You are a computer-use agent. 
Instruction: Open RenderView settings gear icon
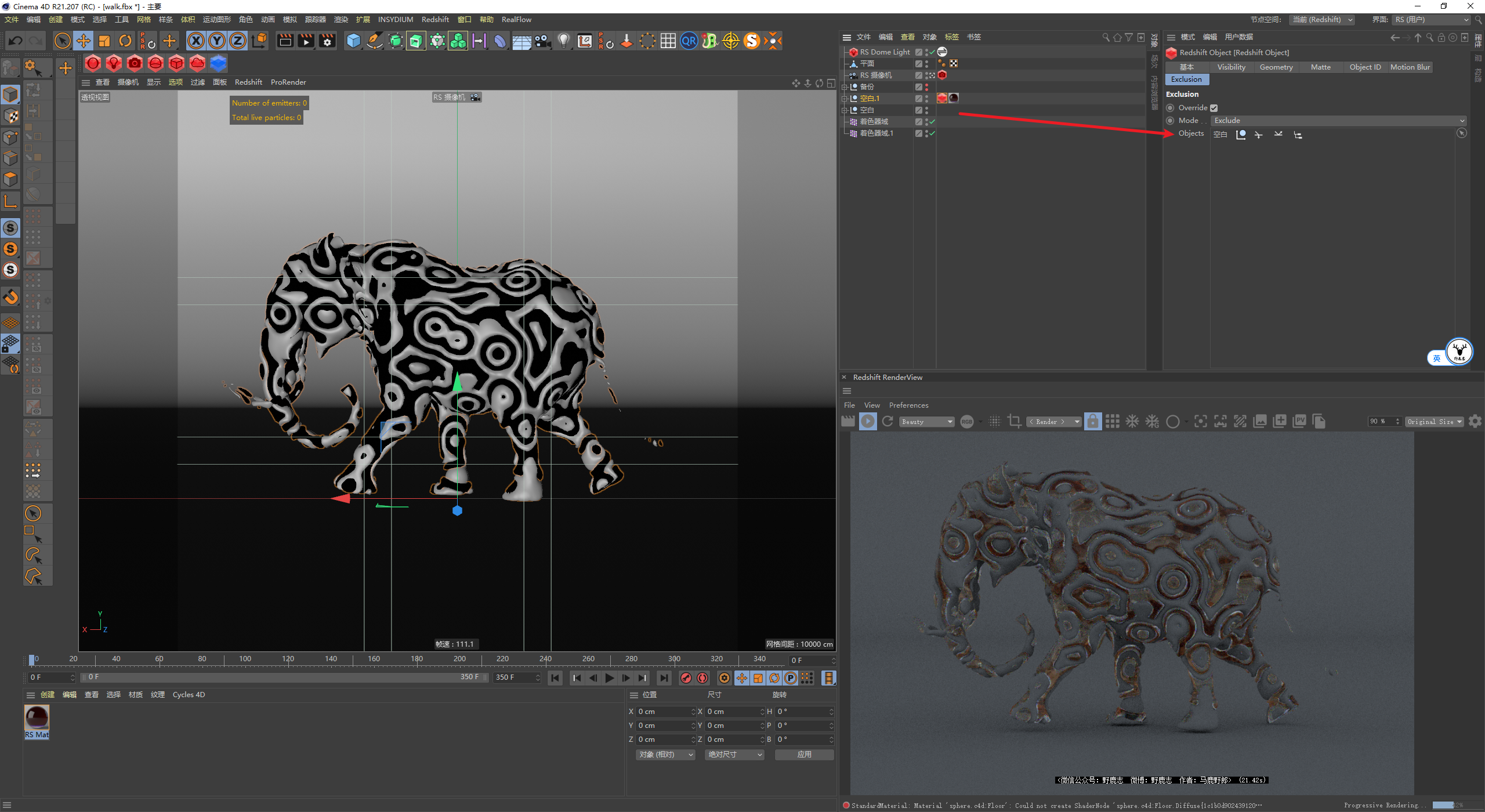click(1475, 422)
